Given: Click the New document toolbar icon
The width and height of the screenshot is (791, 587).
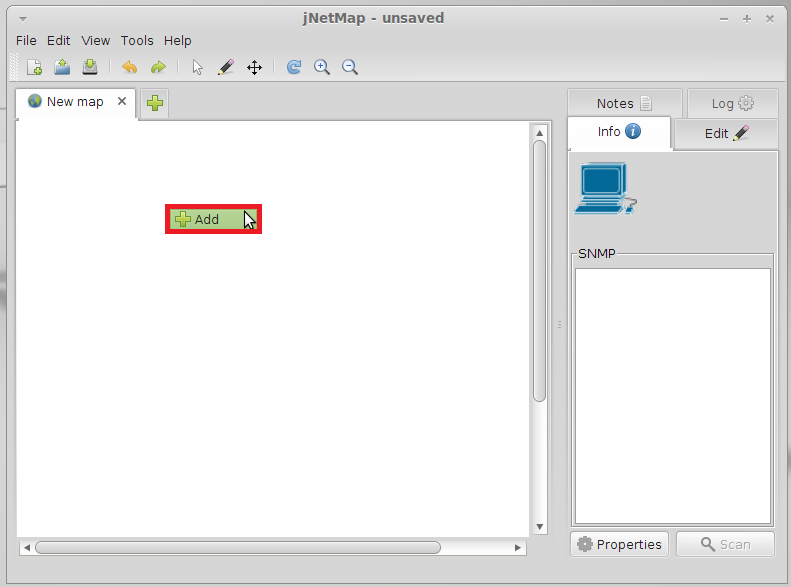Looking at the screenshot, I should click(x=34, y=67).
